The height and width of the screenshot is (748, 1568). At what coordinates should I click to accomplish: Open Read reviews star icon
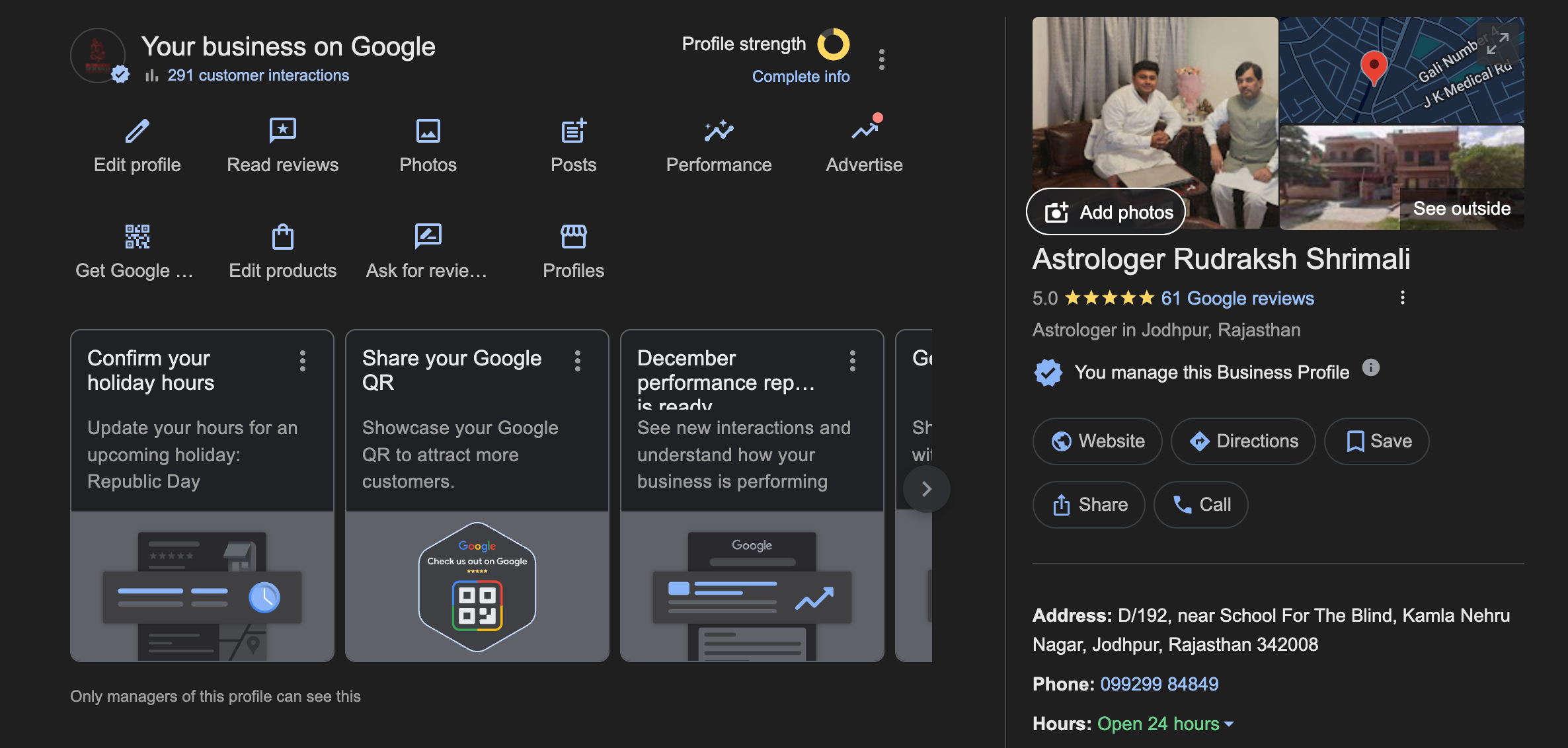[x=282, y=131]
